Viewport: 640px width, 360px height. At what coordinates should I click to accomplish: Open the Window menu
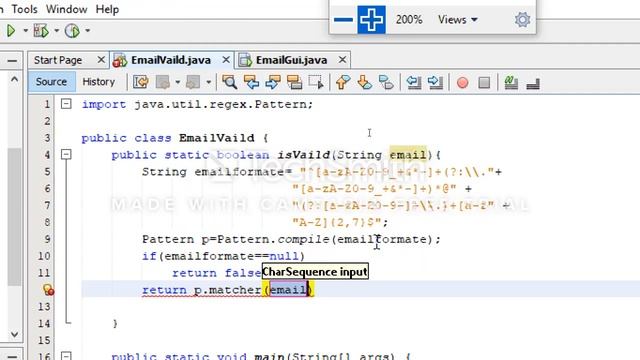tap(66, 9)
